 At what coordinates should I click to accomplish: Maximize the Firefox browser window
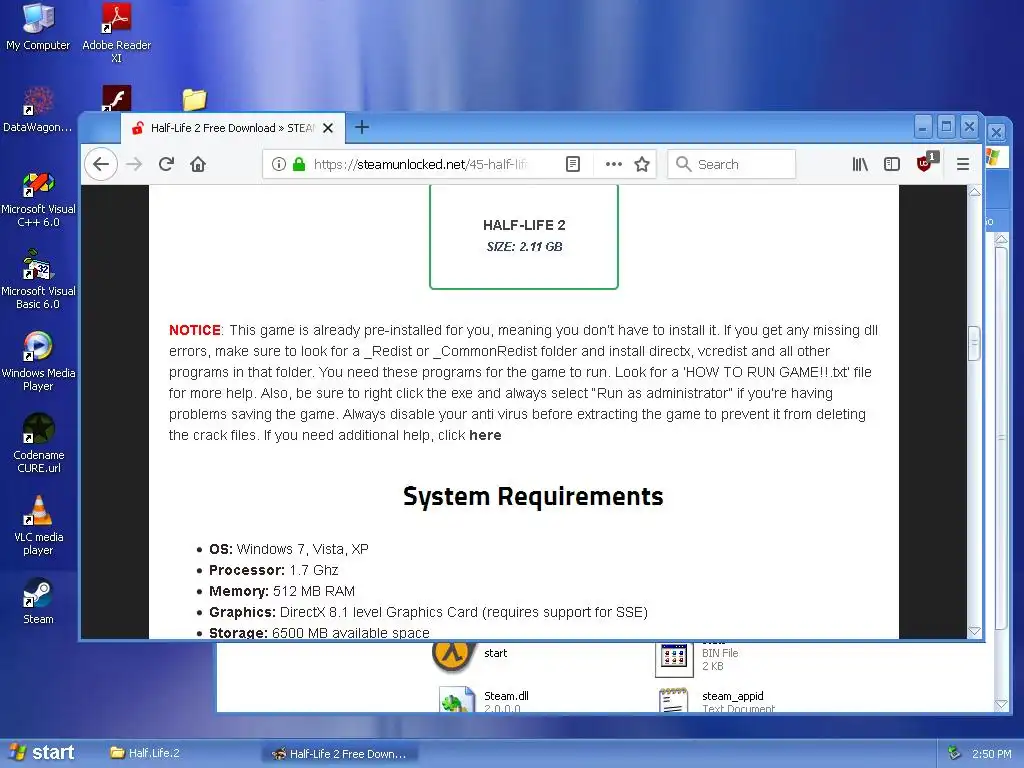(946, 127)
